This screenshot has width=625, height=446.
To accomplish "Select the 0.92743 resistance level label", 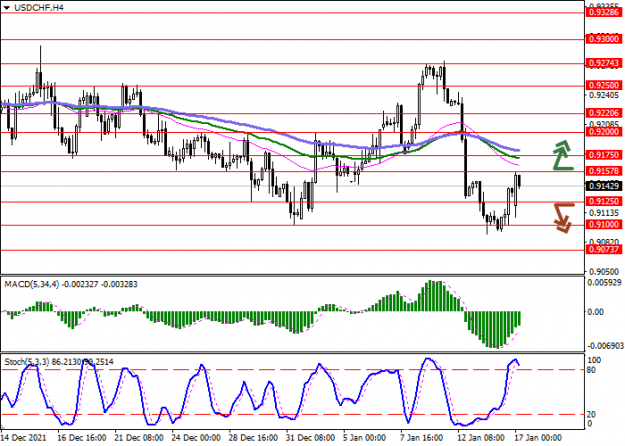I will pyautogui.click(x=604, y=63).
